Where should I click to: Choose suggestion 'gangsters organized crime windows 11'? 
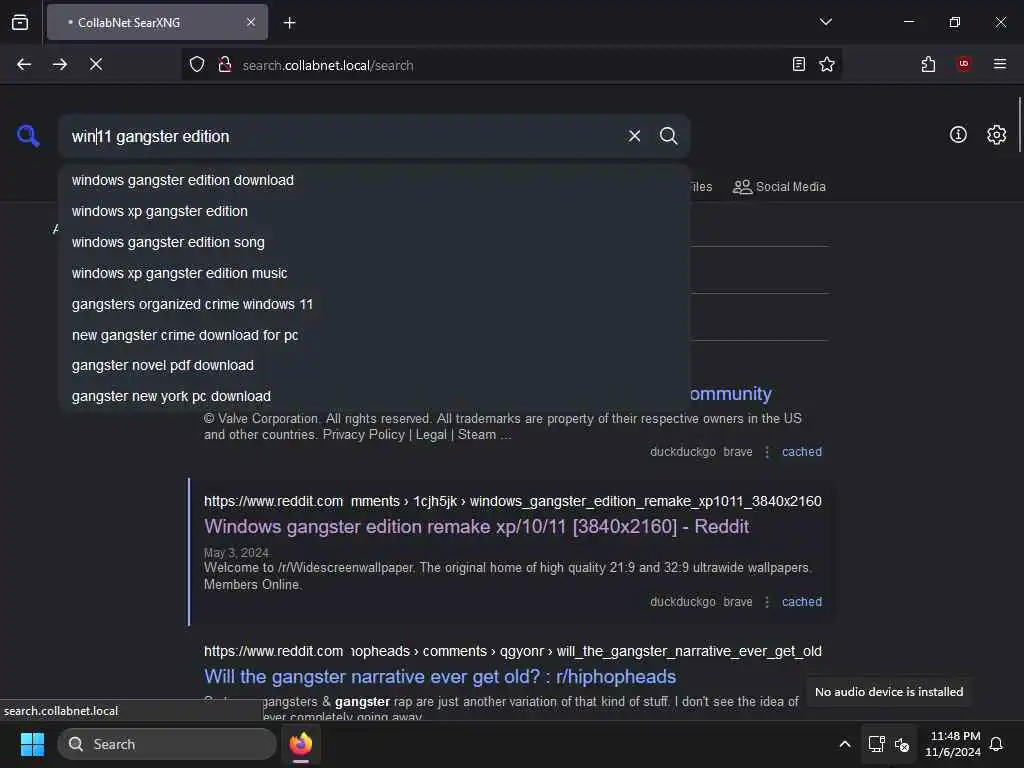(374, 304)
